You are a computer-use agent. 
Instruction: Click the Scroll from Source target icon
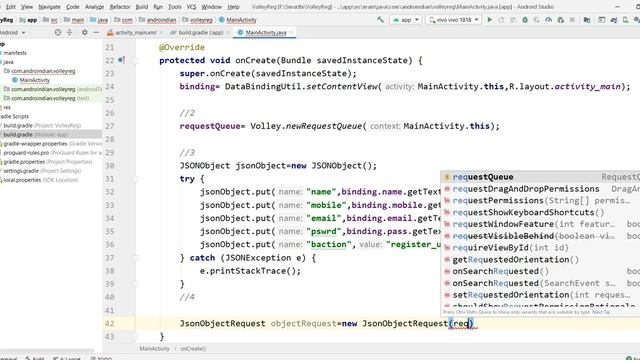tap(58, 32)
